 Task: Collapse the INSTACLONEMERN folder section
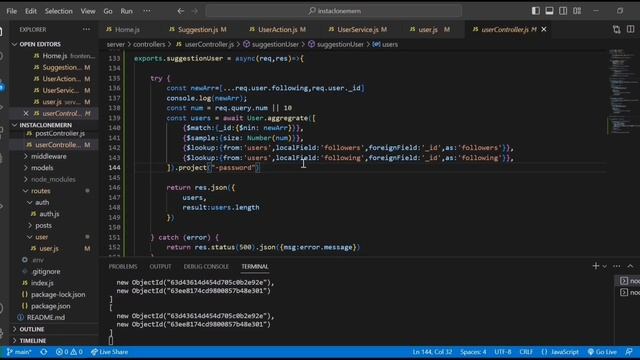[45, 125]
